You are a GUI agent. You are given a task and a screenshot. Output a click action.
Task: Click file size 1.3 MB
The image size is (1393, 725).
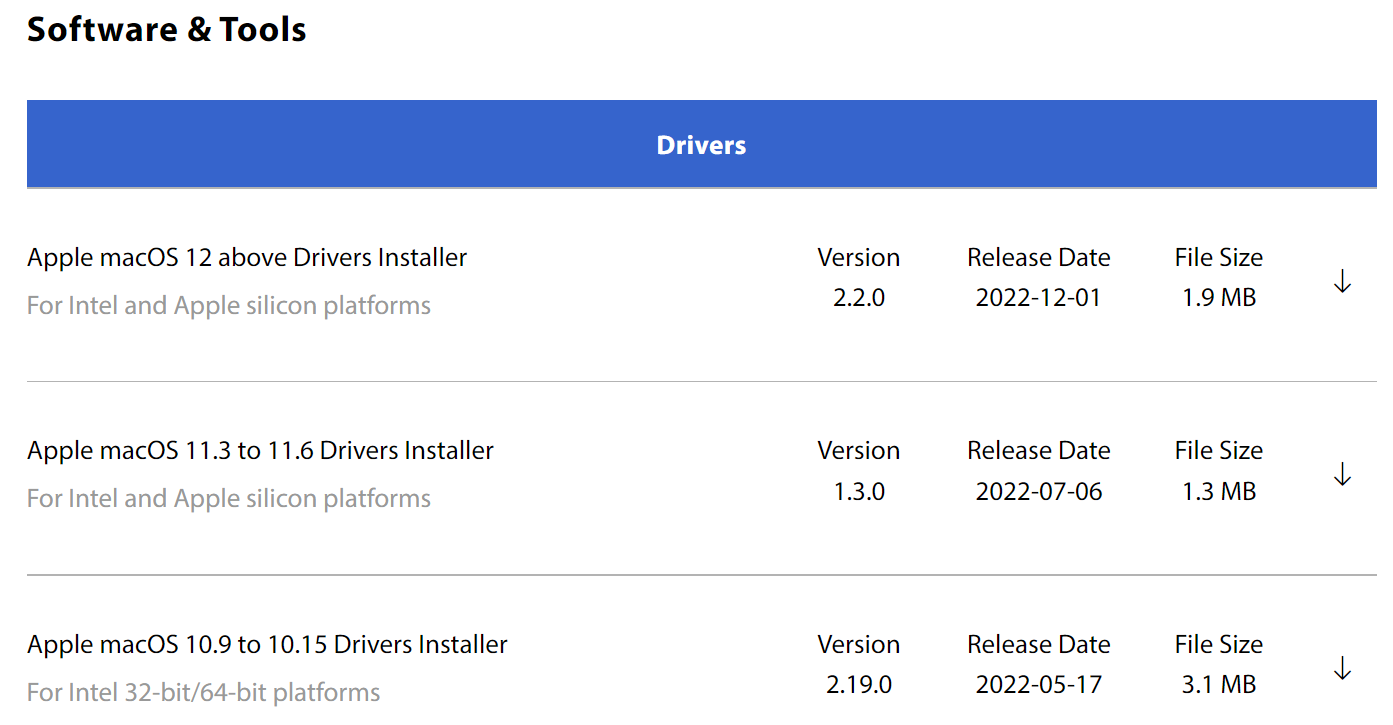(x=1218, y=491)
